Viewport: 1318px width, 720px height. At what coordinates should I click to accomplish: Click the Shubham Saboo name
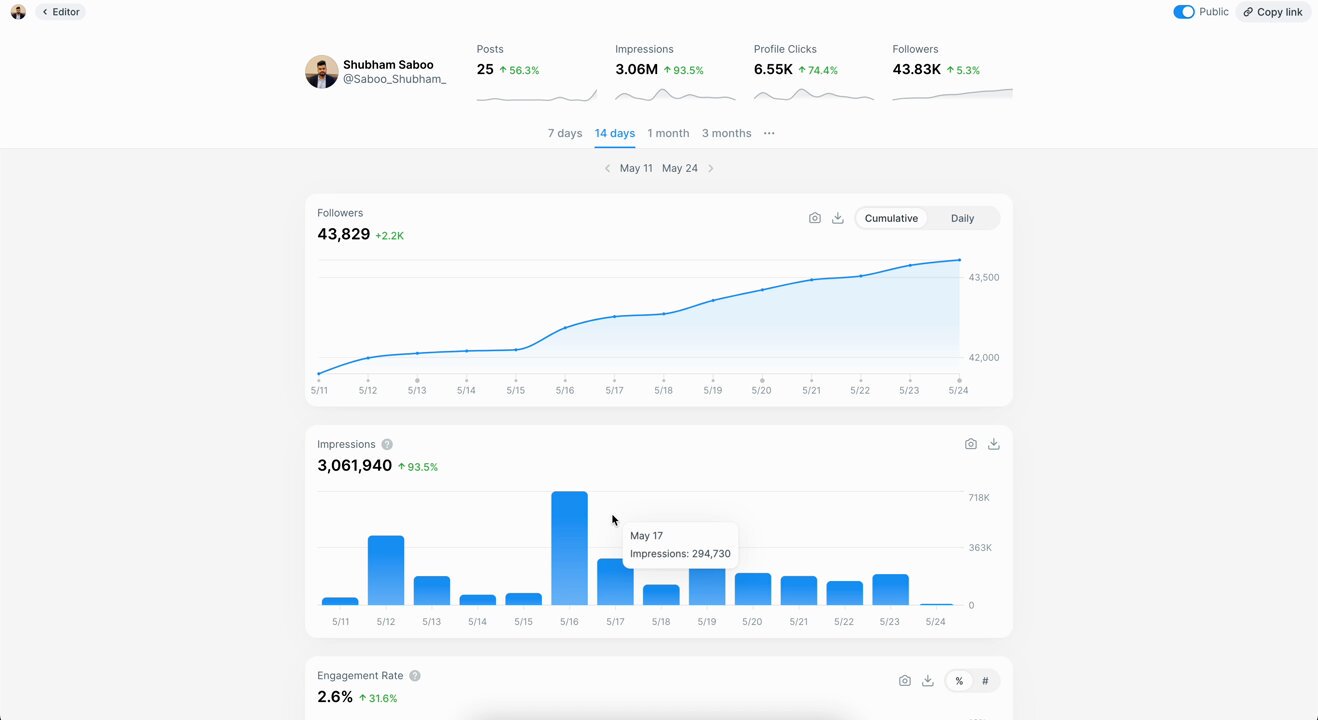[x=388, y=64]
